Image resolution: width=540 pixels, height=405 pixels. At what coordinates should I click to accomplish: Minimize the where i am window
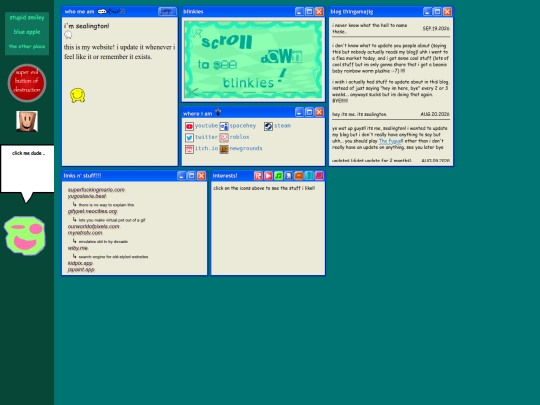[299, 112]
